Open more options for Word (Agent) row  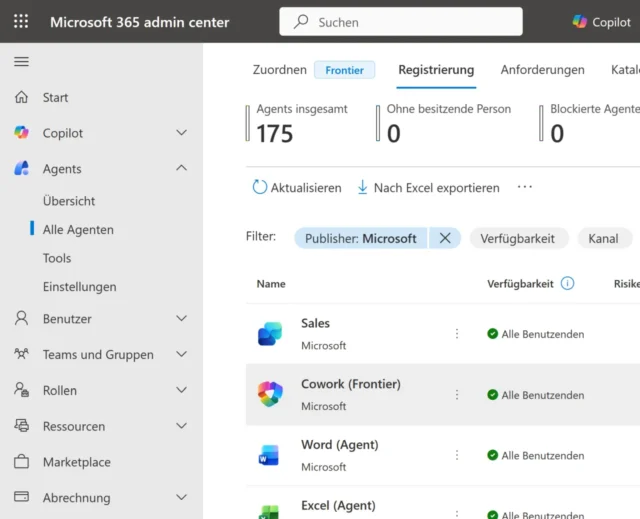coord(457,455)
